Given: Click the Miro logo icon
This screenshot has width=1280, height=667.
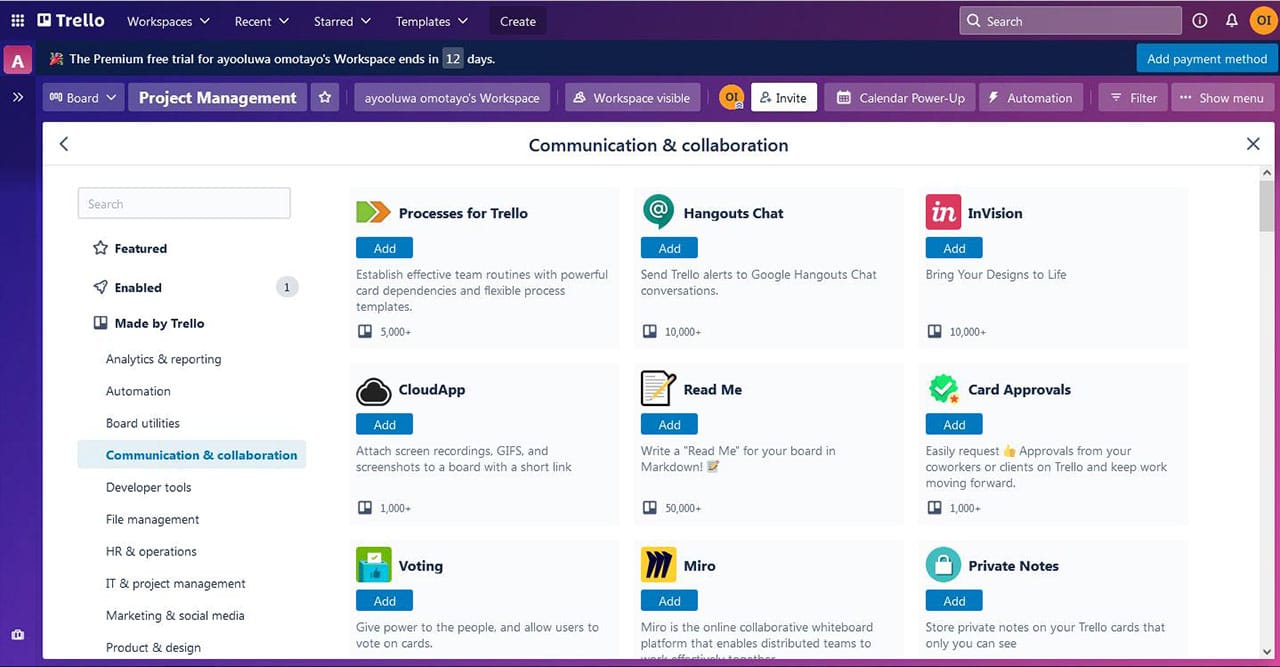Looking at the screenshot, I should pyautogui.click(x=658, y=565).
